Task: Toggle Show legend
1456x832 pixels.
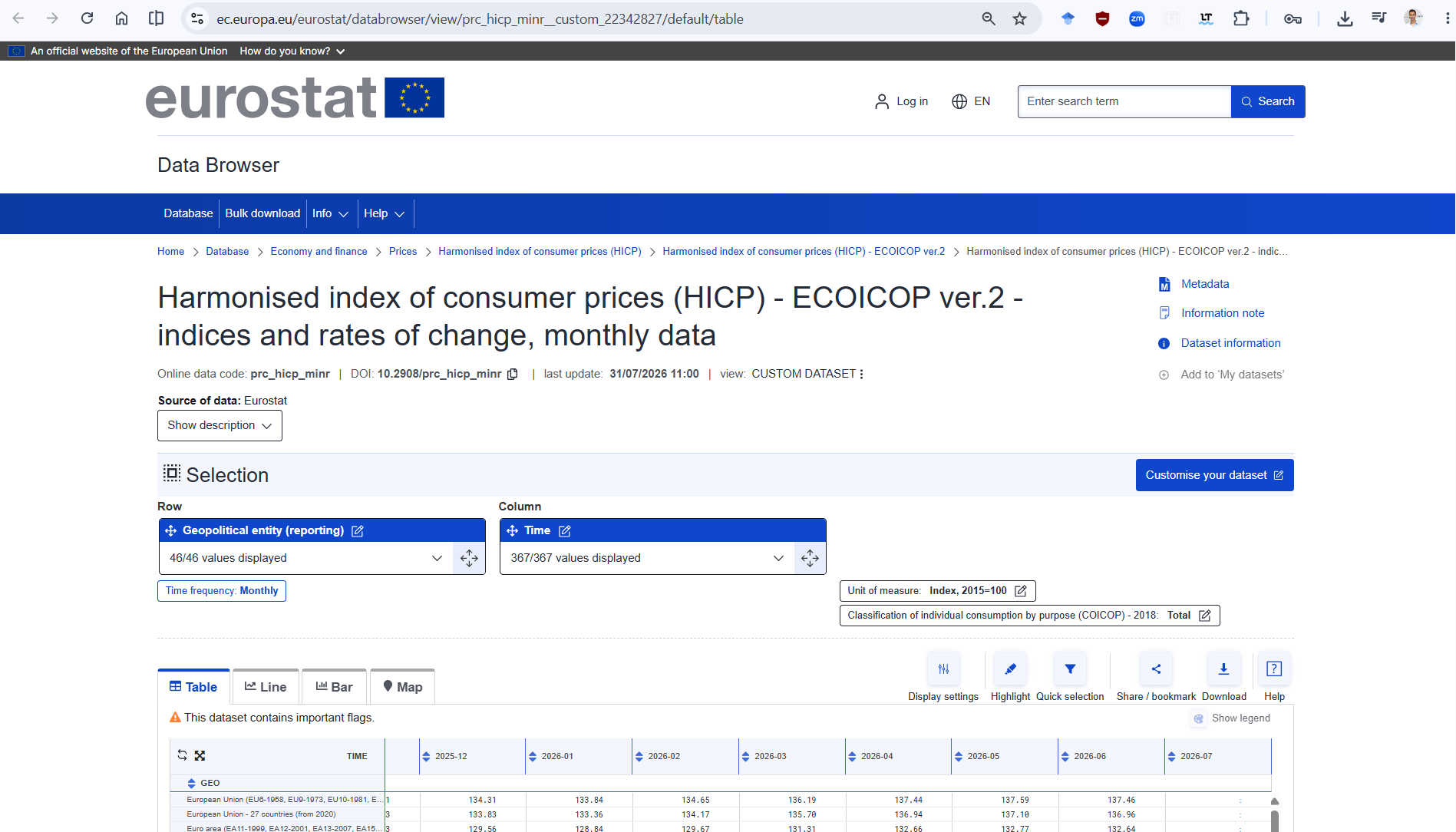Action: point(1232,718)
